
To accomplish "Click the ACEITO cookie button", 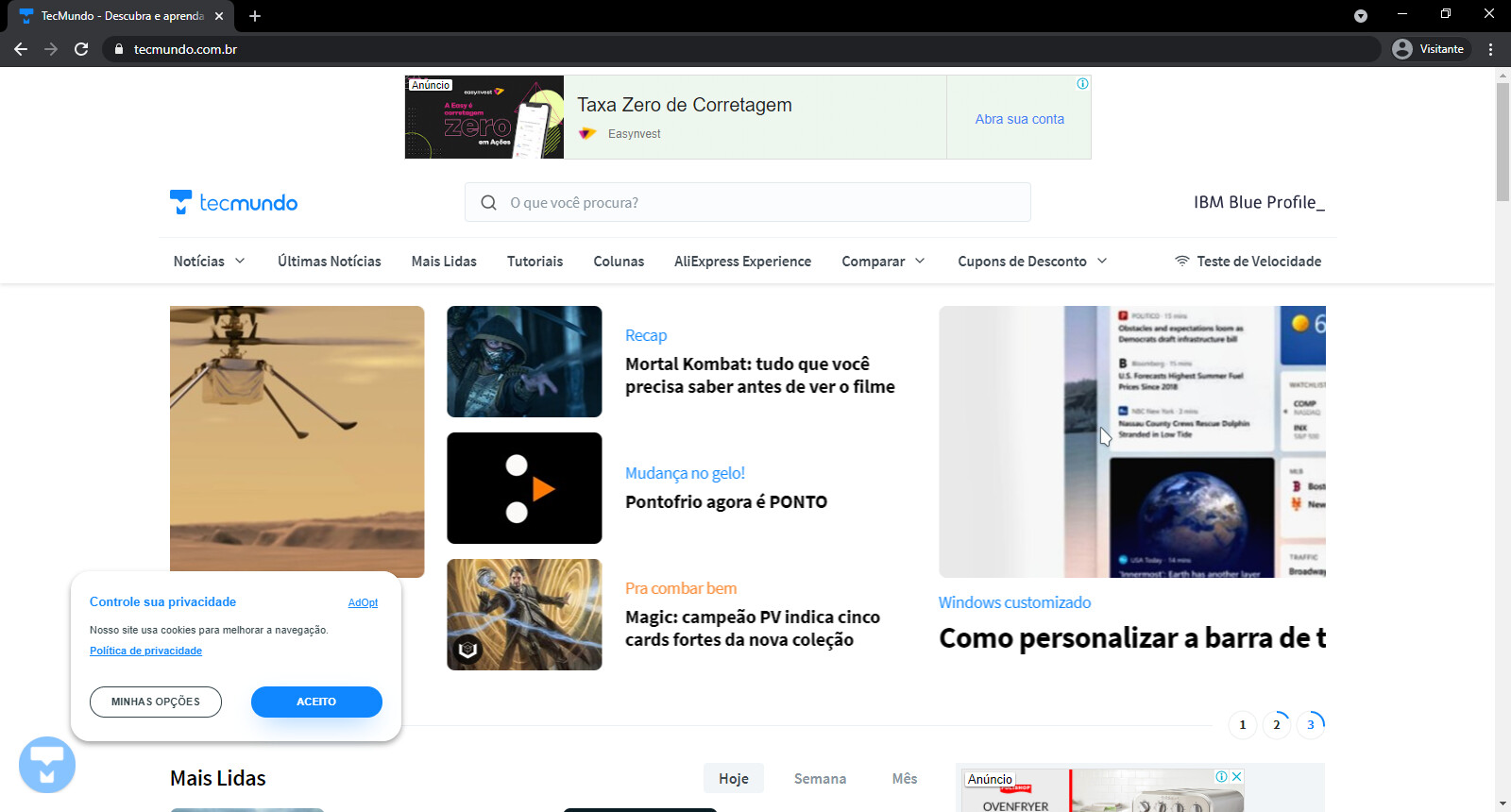I will pos(316,702).
